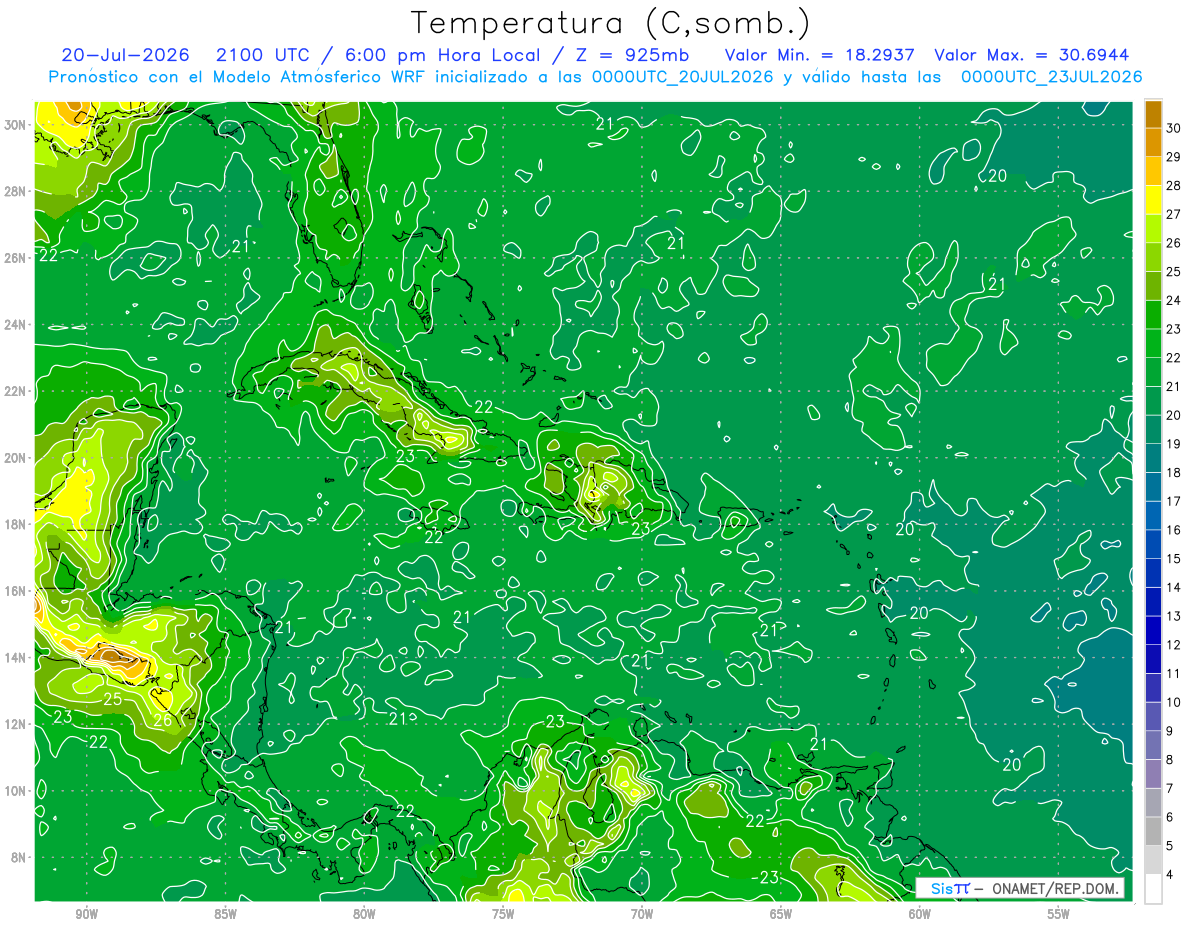This screenshot has width=1200, height=927.
Task: Click the 65W longitude axis label
Action: (781, 914)
